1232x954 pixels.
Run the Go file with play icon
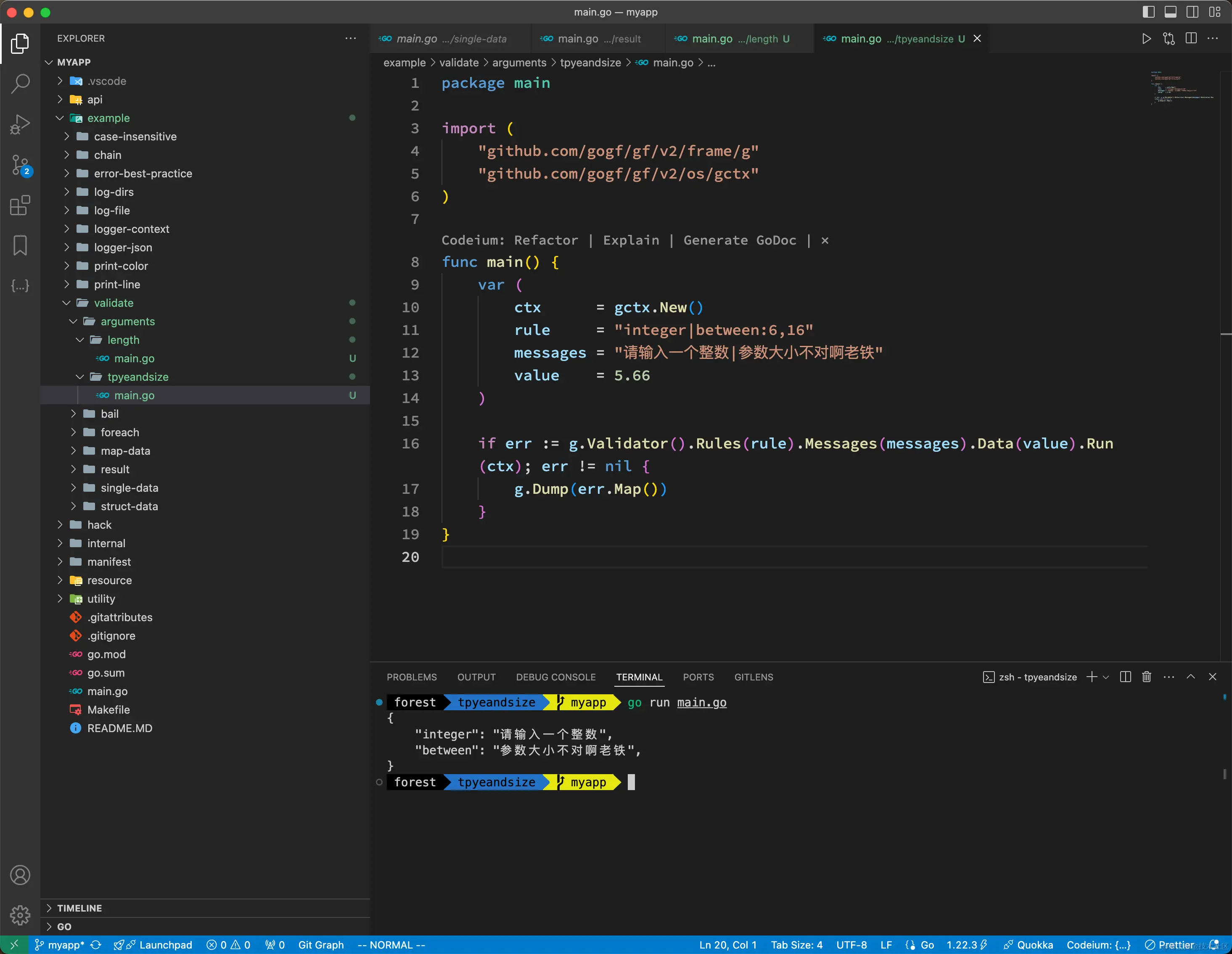pos(1146,39)
